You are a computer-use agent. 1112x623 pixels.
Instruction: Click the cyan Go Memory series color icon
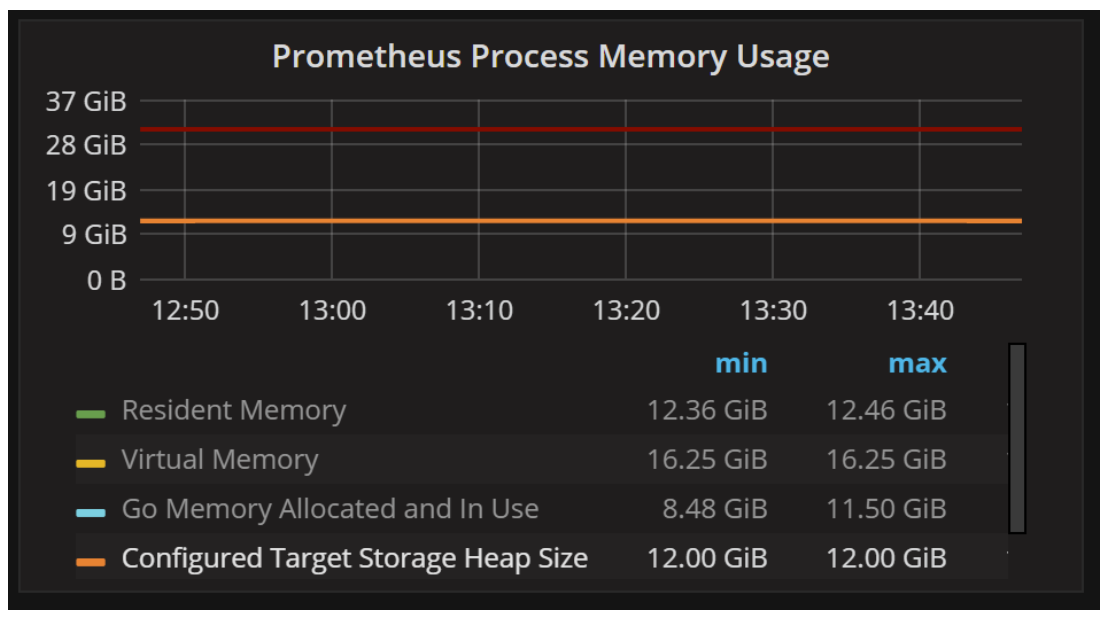(x=90, y=512)
